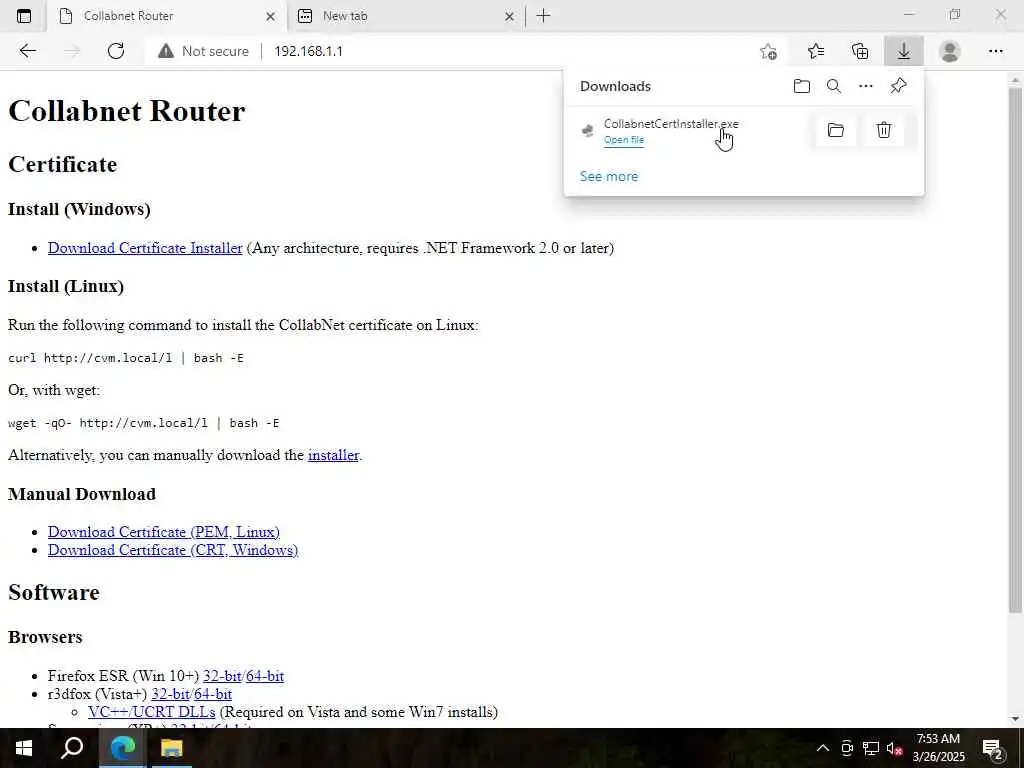Click the curl http://cvm.local/l command text

[x=125, y=358]
